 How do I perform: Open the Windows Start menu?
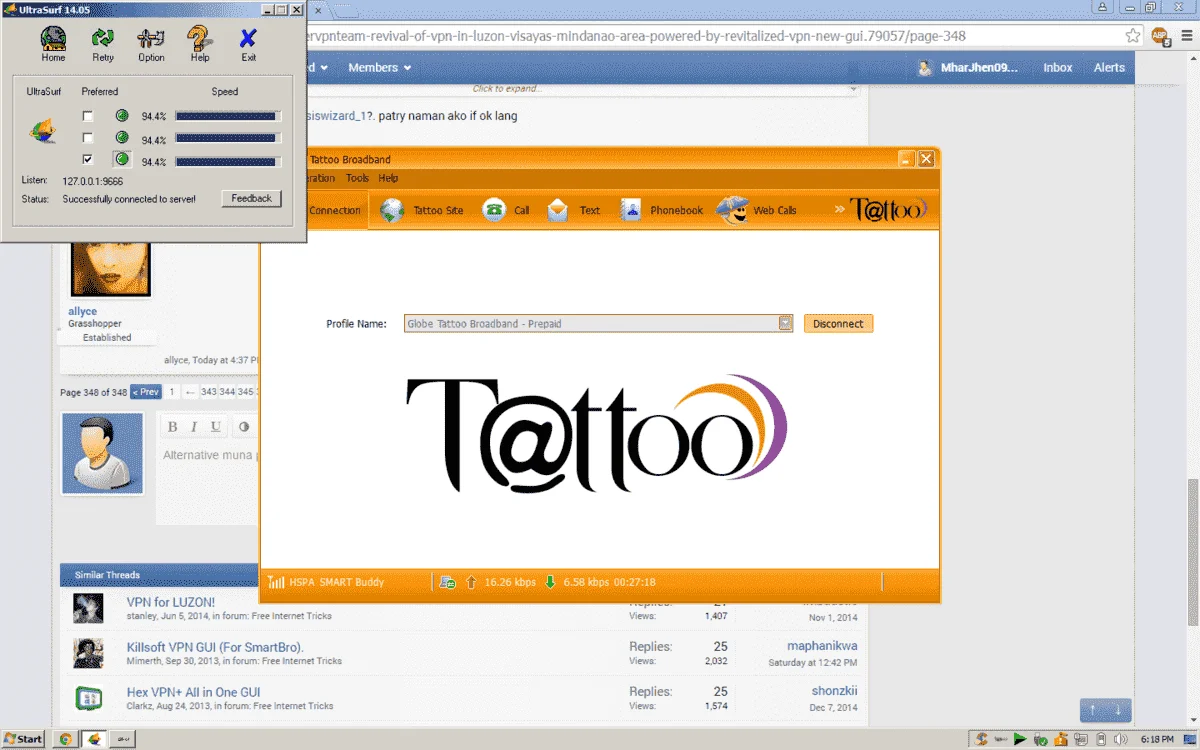23,739
